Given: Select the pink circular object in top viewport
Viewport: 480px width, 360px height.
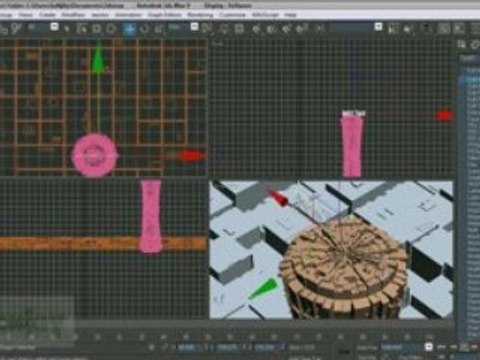Looking at the screenshot, I should pyautogui.click(x=95, y=155).
